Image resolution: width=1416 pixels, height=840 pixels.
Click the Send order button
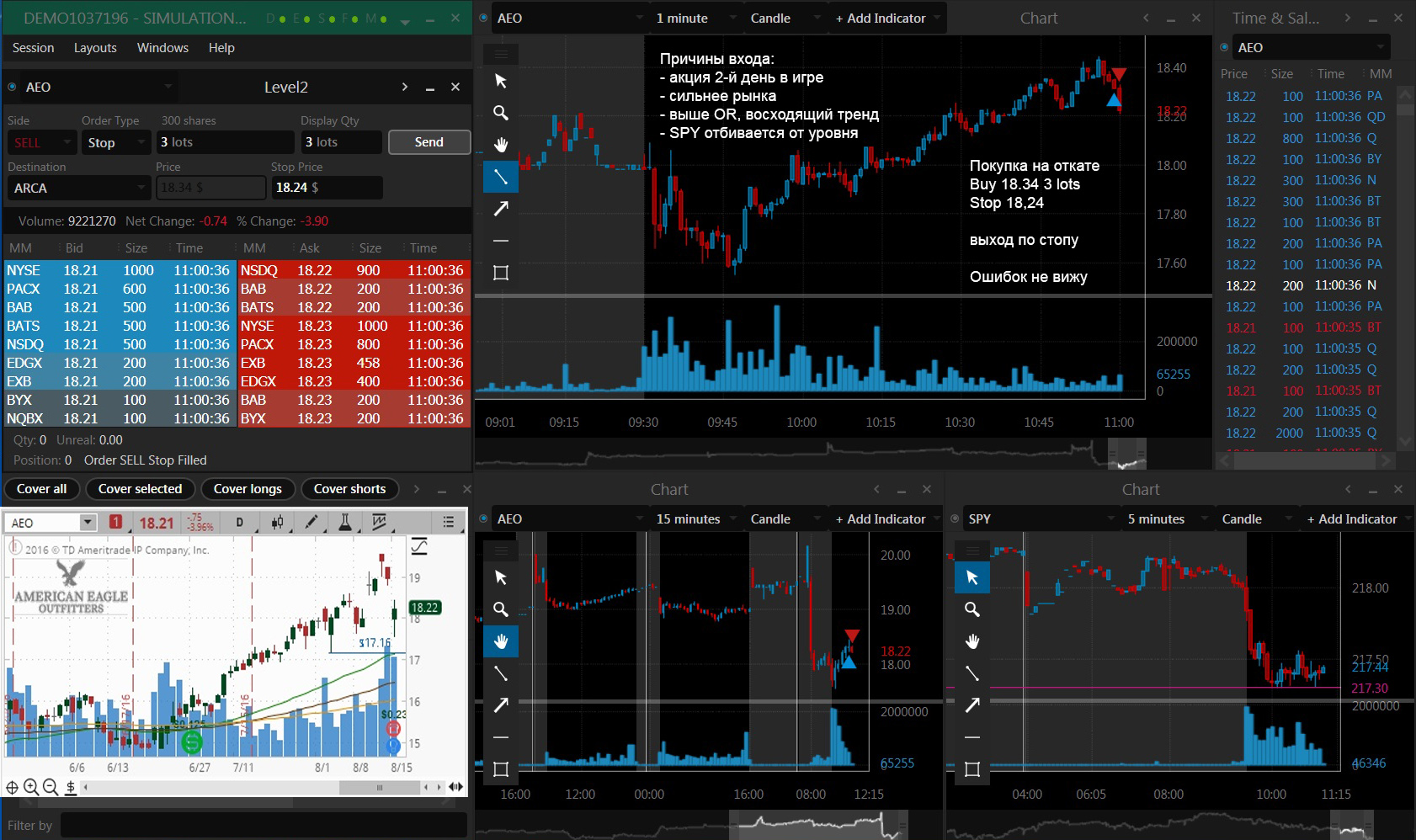429,142
